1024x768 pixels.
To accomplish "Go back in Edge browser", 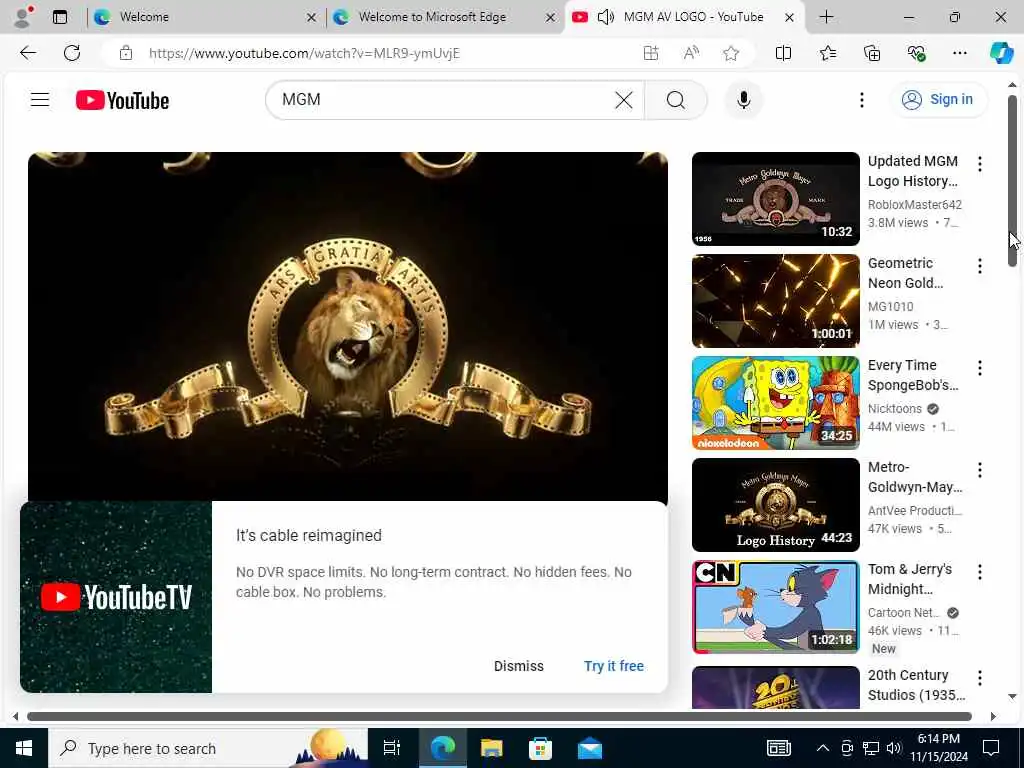I will coord(28,53).
